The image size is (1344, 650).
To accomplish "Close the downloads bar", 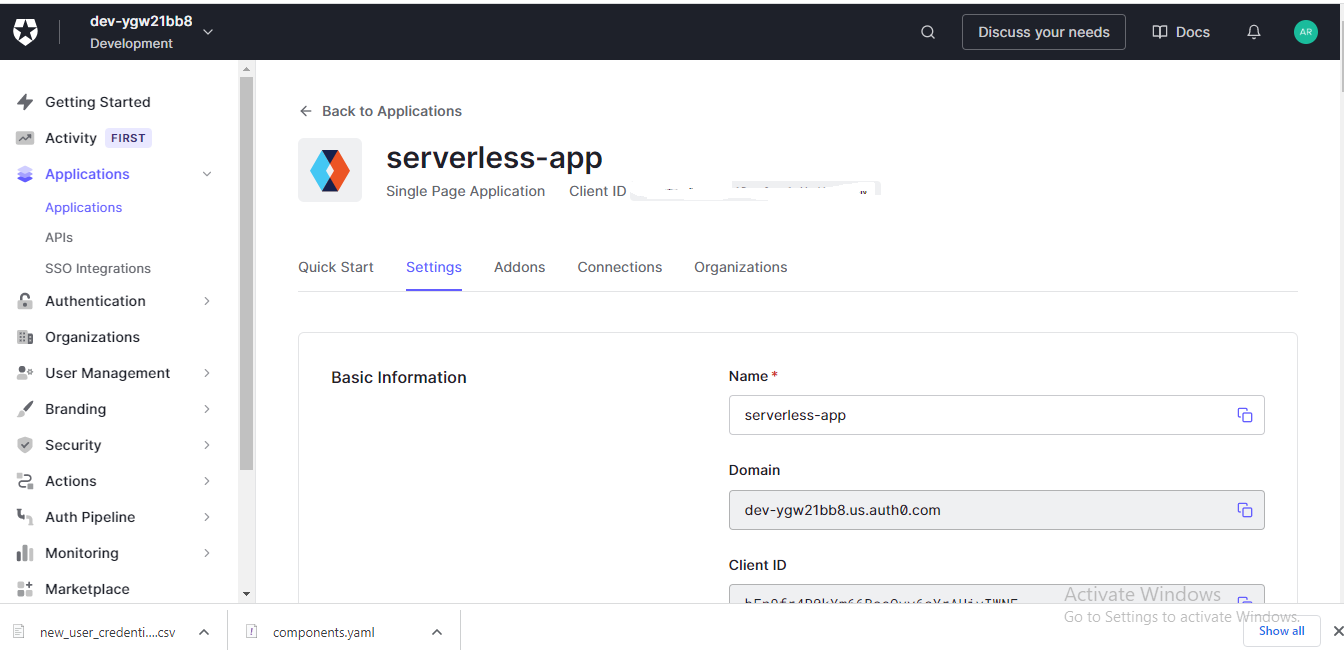I will [x=1338, y=631].
